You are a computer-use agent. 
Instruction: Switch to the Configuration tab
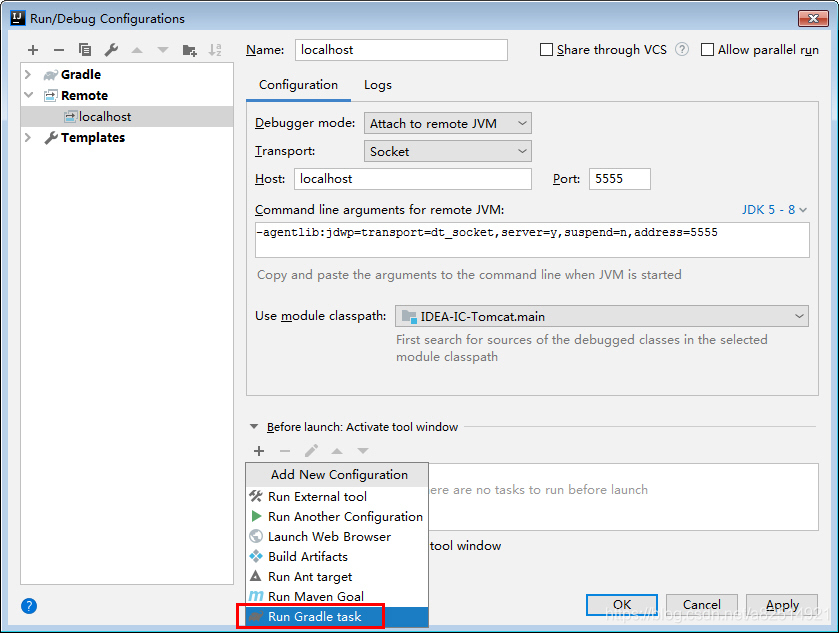(x=298, y=85)
